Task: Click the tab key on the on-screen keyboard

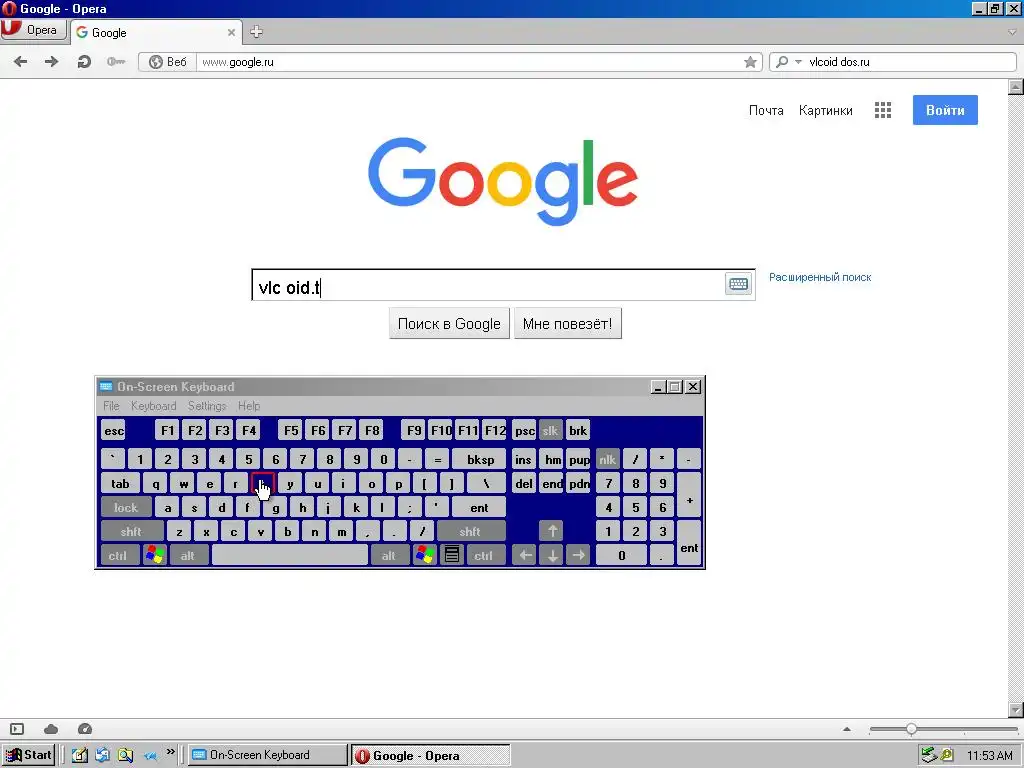Action: (x=120, y=484)
